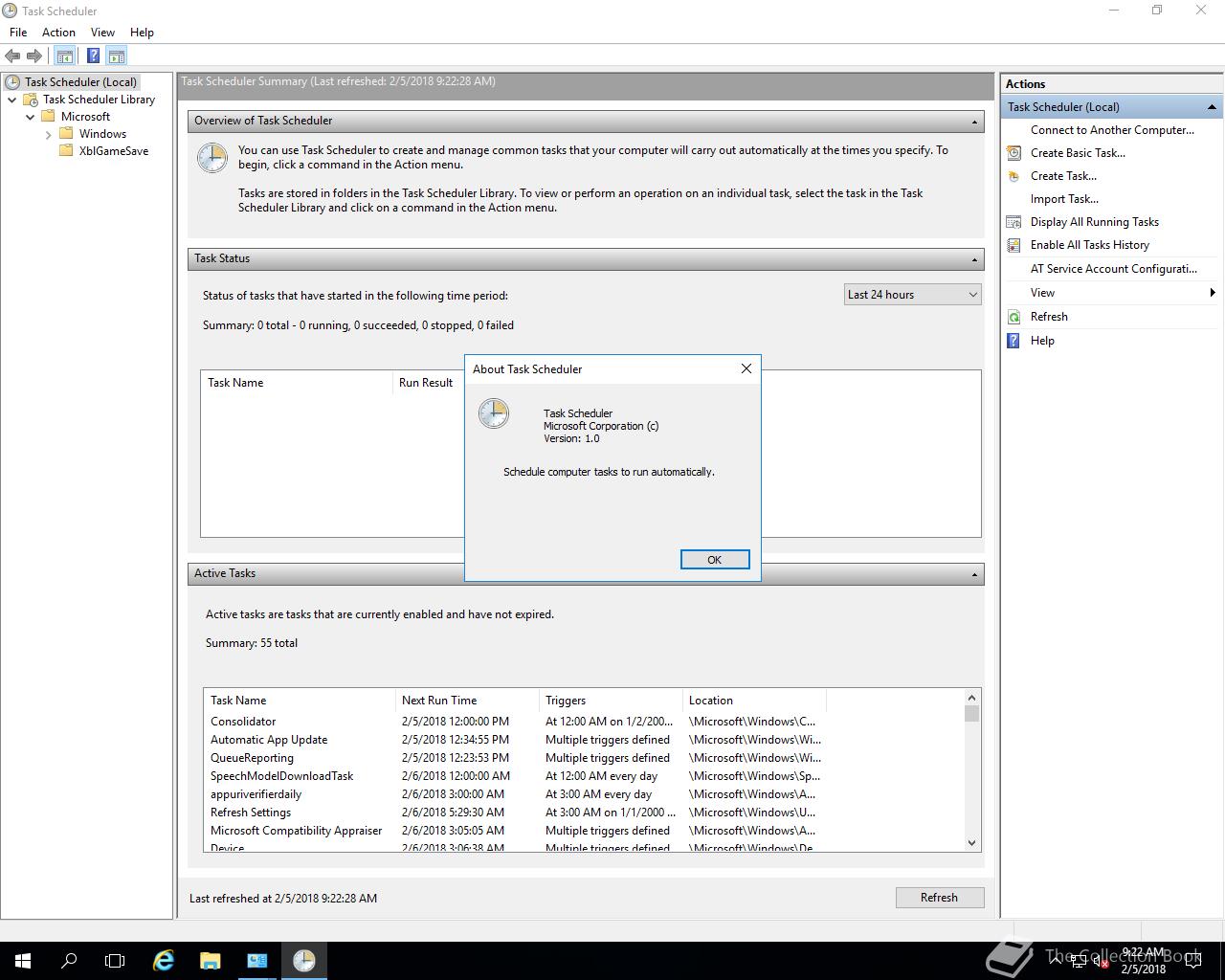Viewport: 1225px width, 980px height.
Task: Click the taskbar clock showing 9:22 AM
Action: 1144,961
